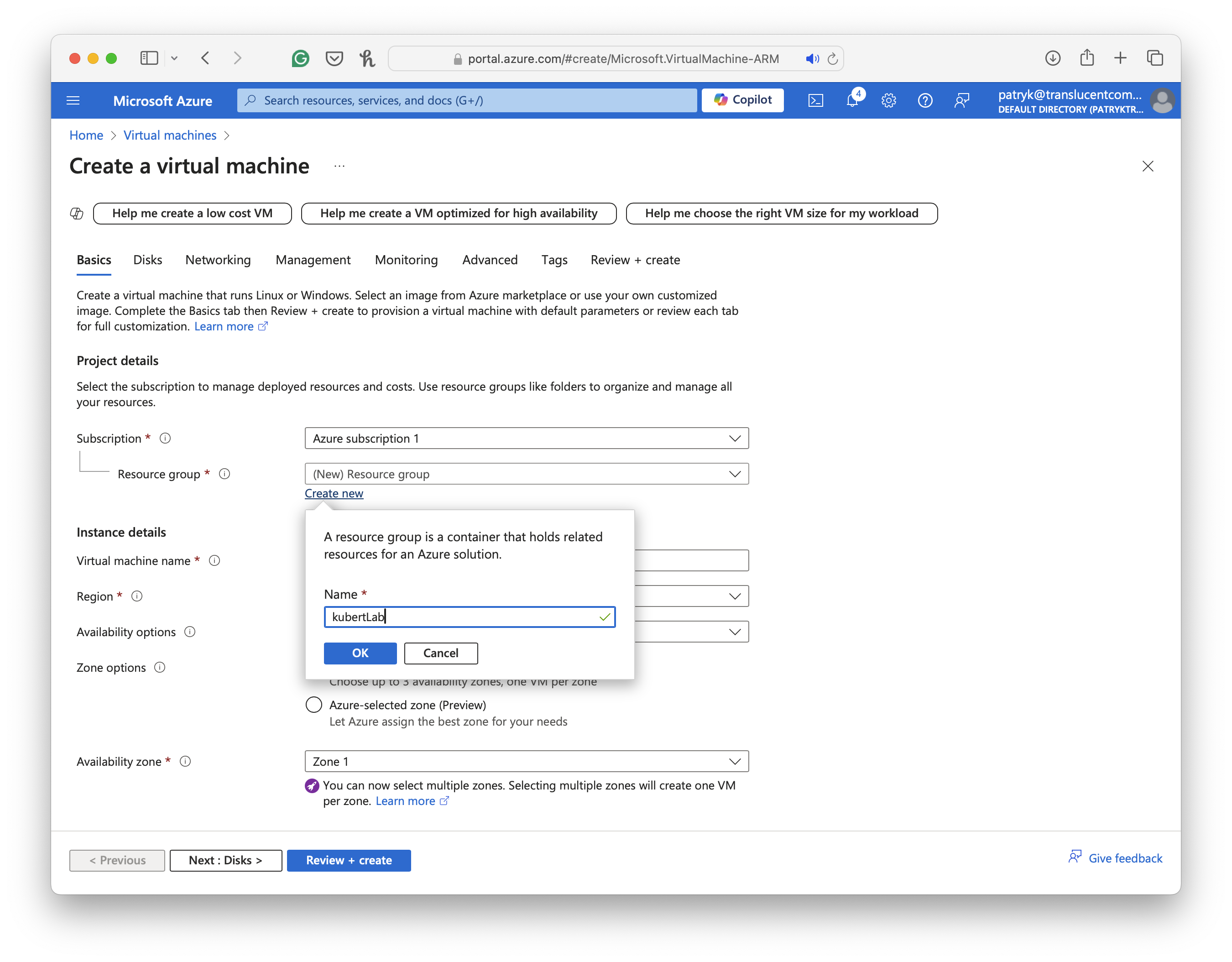The image size is (1232, 962).
Task: Switch to the Networking tab
Action: point(218,260)
